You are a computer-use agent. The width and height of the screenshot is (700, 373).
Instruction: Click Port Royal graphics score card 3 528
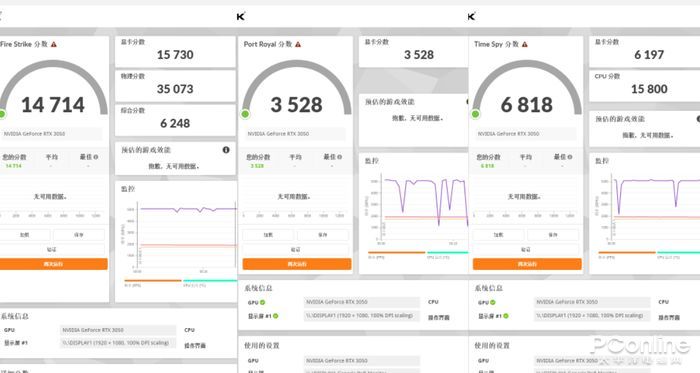pyautogui.click(x=419, y=55)
